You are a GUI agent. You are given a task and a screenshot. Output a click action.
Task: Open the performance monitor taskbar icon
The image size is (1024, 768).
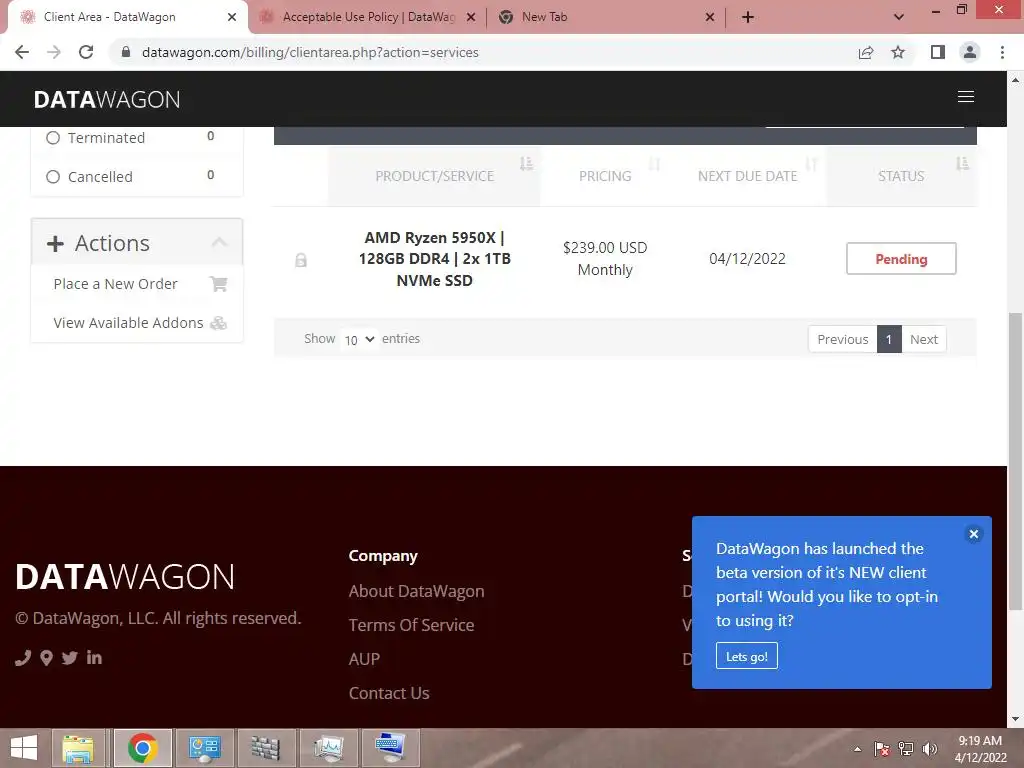click(x=328, y=748)
